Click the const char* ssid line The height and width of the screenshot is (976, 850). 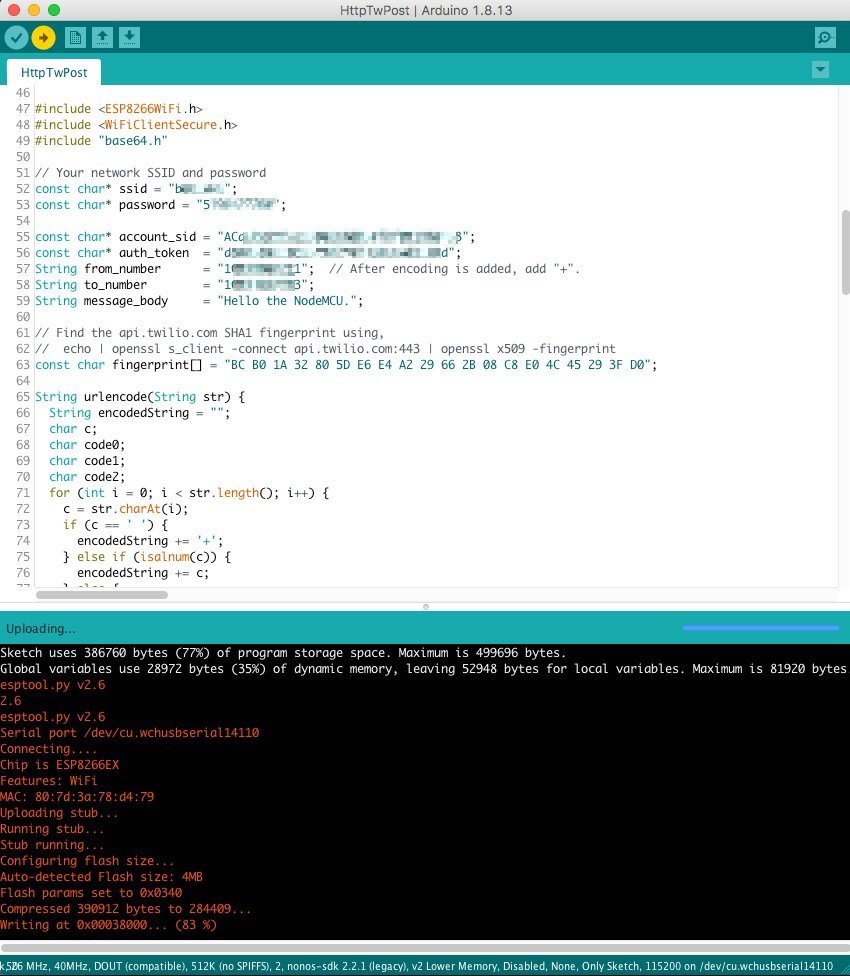tap(136, 189)
